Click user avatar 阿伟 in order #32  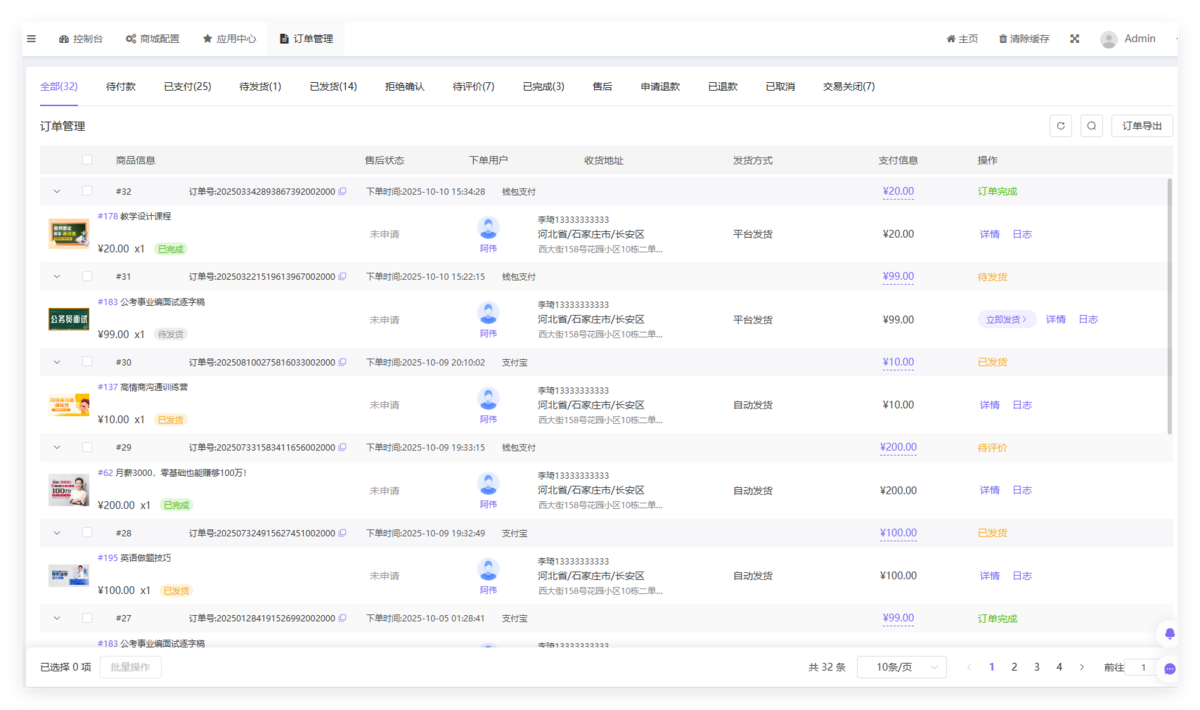coord(488,227)
